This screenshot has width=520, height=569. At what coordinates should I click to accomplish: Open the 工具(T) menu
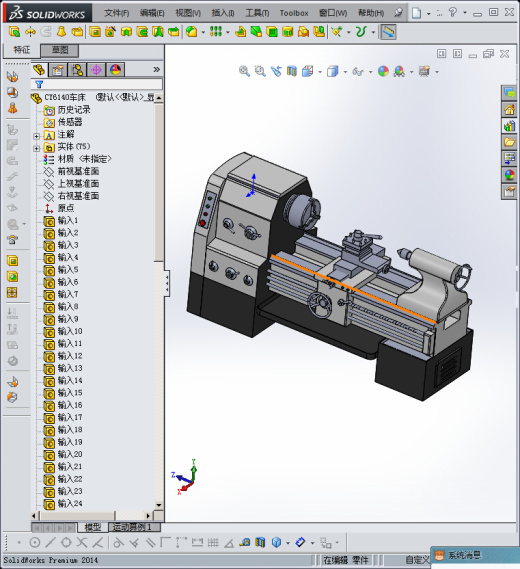pos(257,13)
